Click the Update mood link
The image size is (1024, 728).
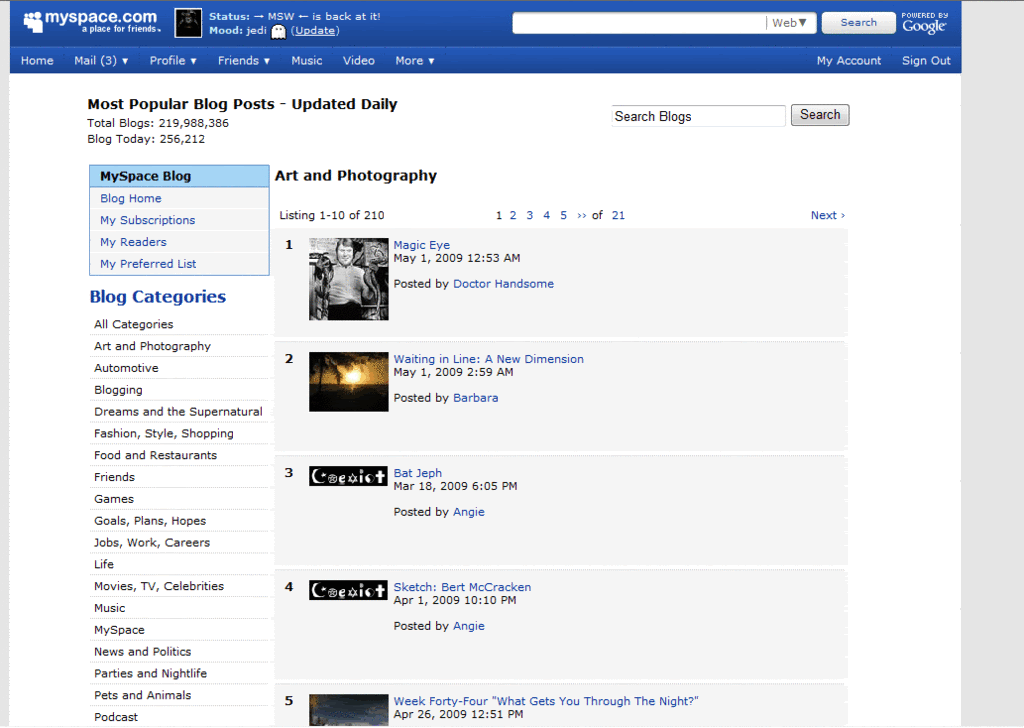pyautogui.click(x=315, y=31)
